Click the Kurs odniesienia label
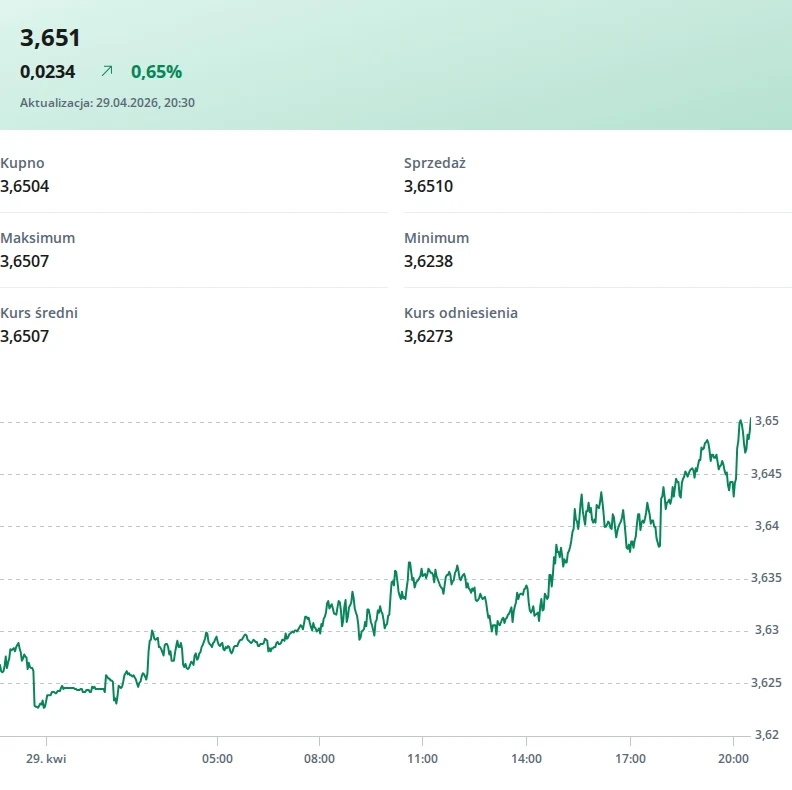792x790 pixels. [461, 313]
